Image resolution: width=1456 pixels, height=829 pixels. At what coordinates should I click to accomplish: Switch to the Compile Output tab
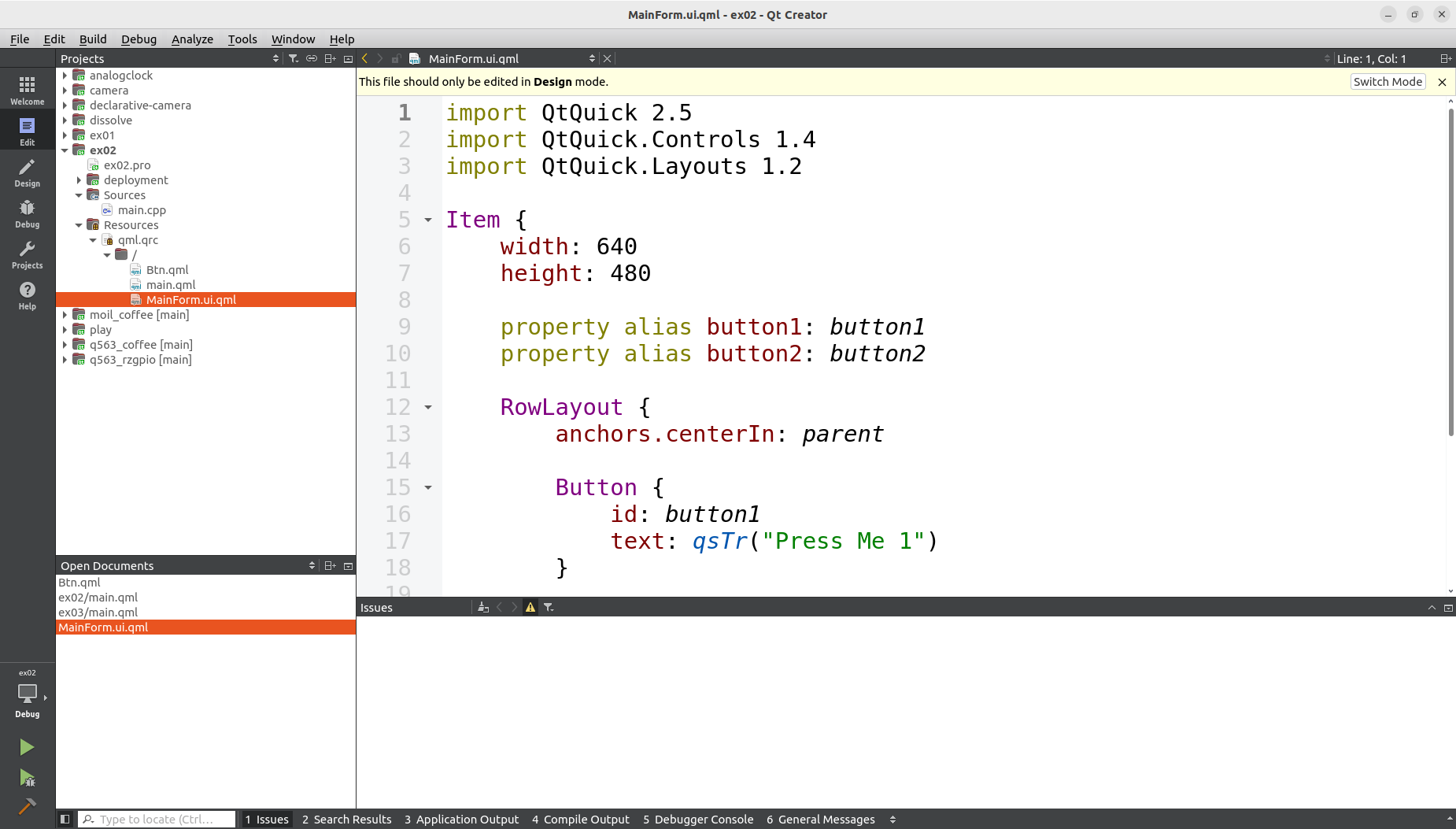point(581,819)
